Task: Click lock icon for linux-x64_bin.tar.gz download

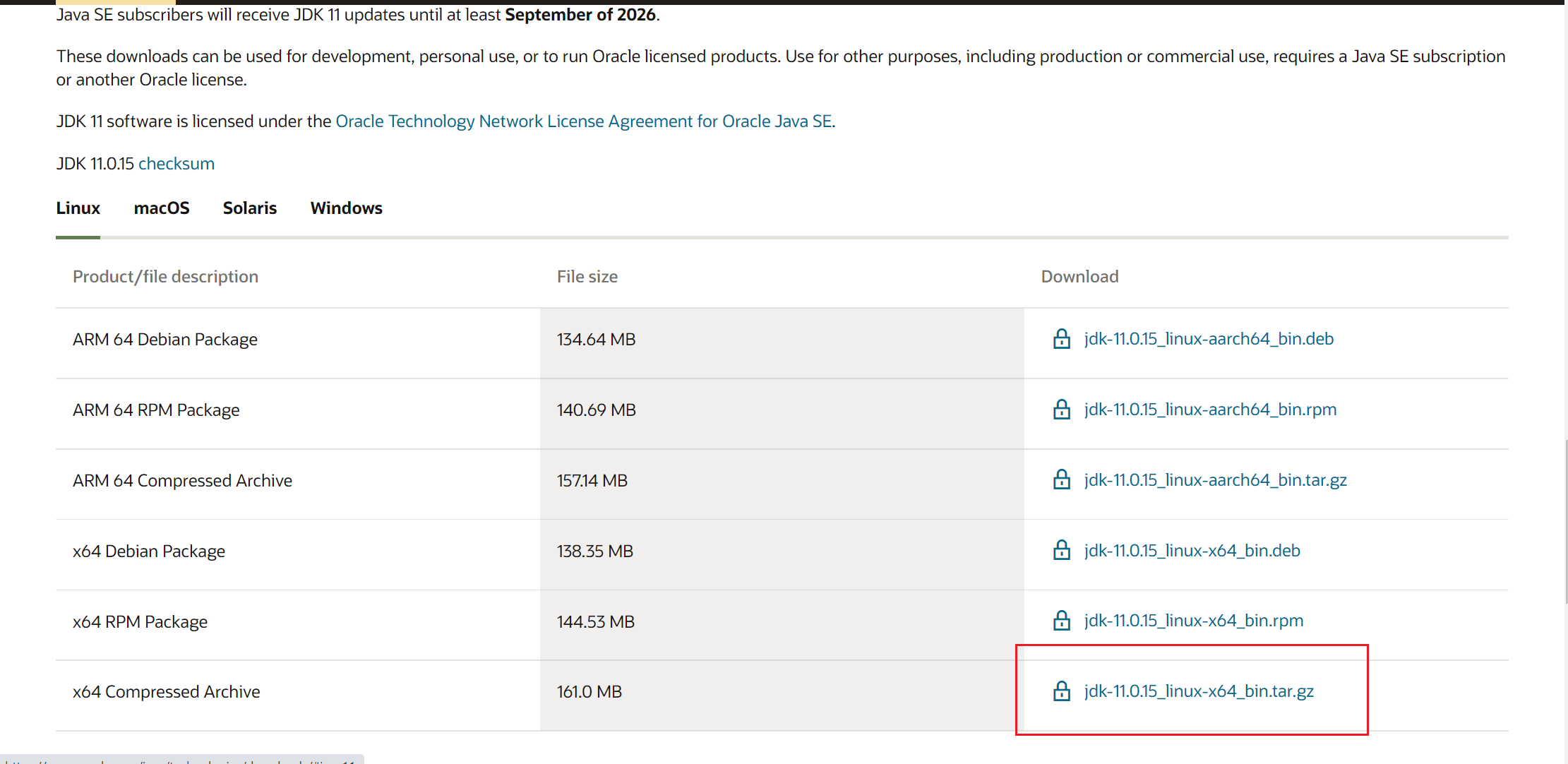Action: pyautogui.click(x=1061, y=691)
